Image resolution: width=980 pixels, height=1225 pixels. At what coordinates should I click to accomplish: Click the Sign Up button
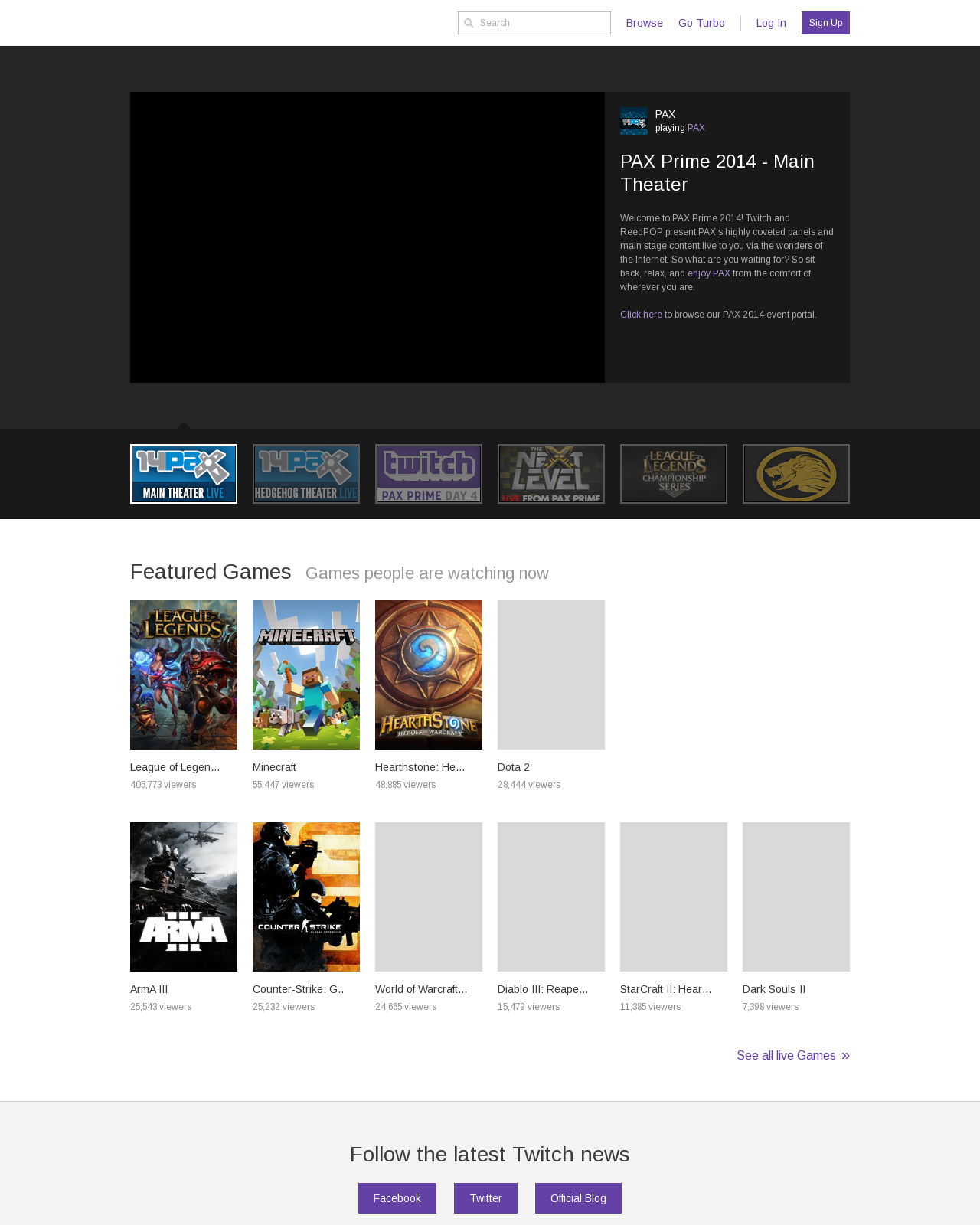(x=825, y=23)
